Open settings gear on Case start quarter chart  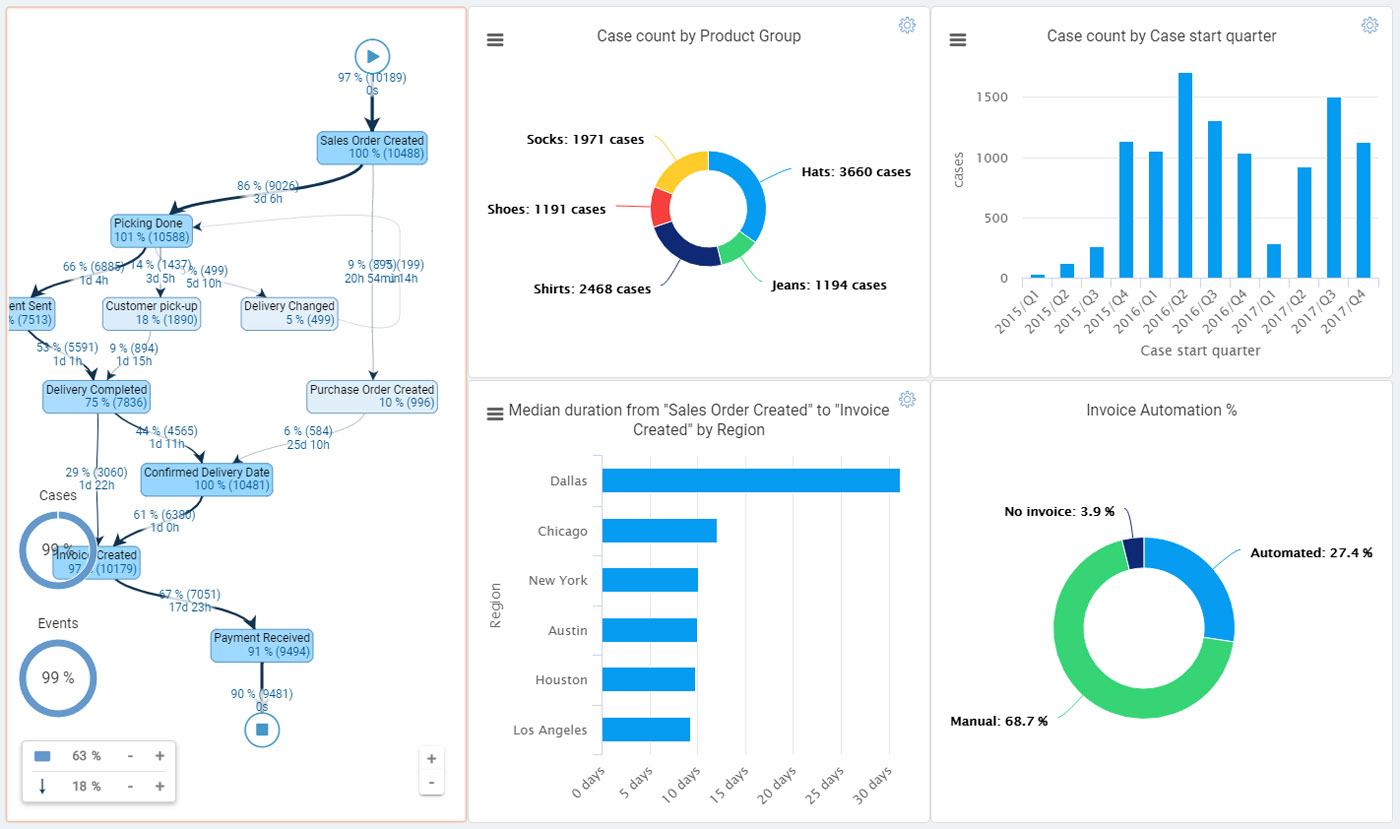pos(1370,25)
